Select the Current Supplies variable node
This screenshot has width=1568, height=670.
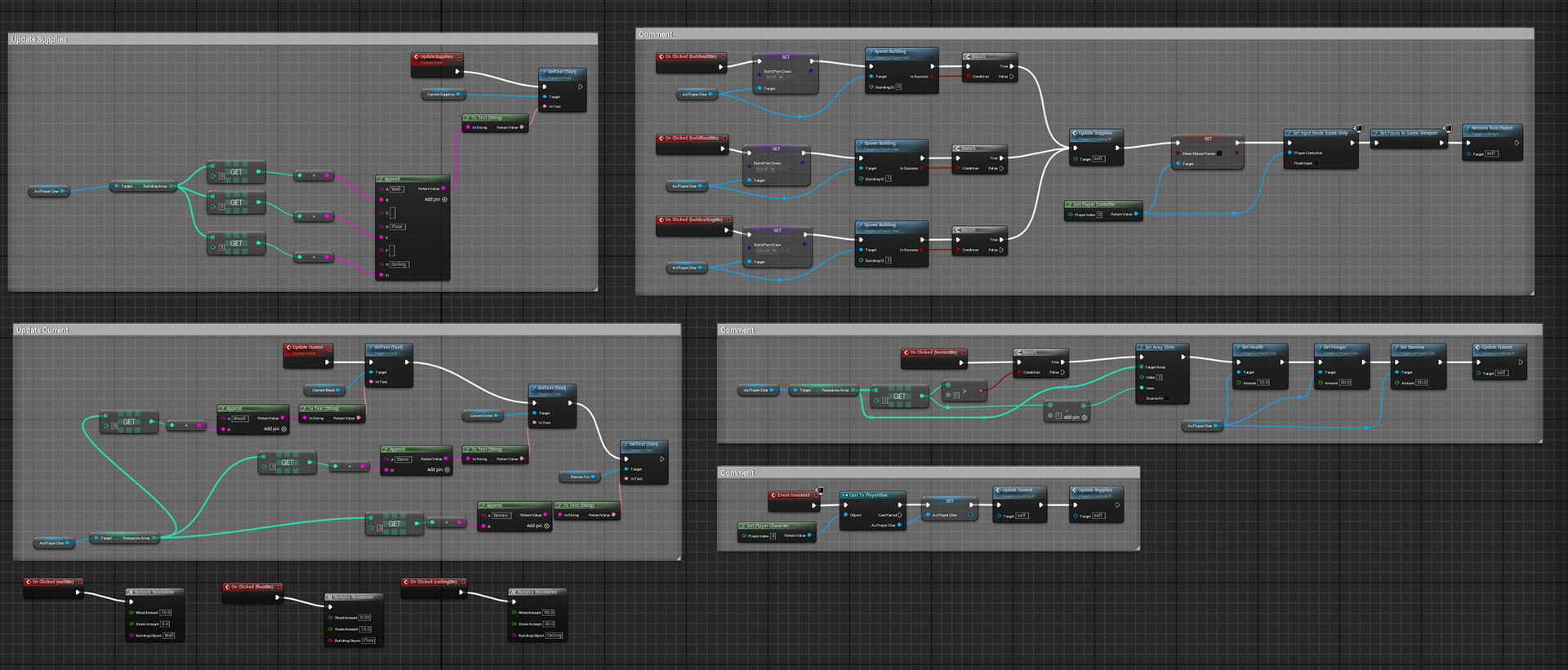443,95
